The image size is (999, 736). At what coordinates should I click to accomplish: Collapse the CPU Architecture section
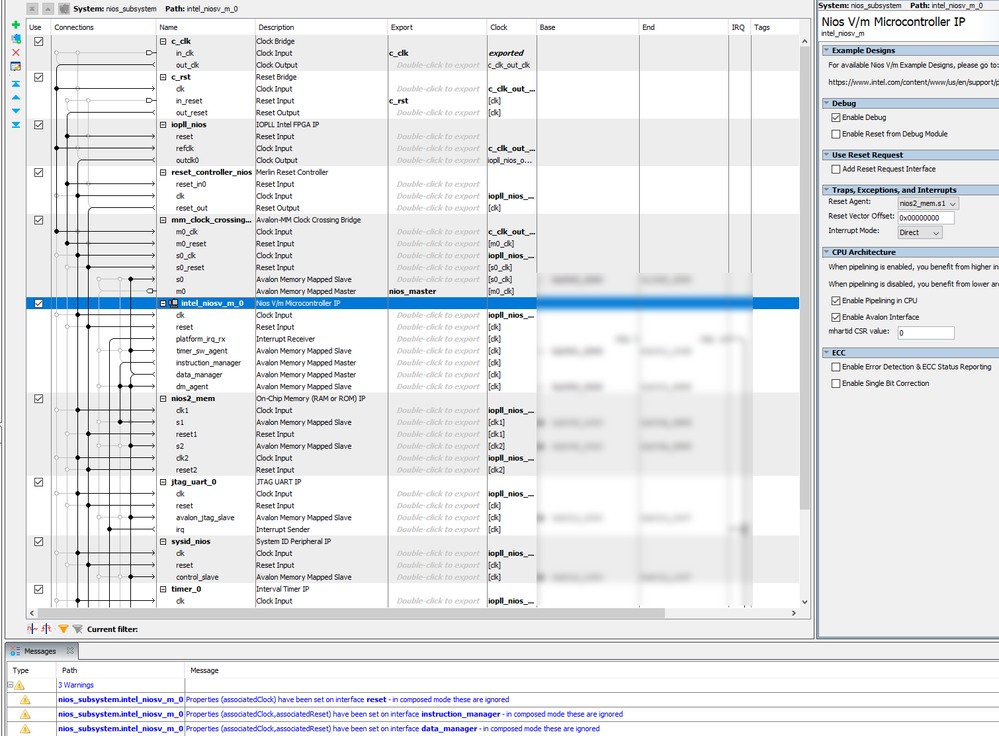[826, 252]
